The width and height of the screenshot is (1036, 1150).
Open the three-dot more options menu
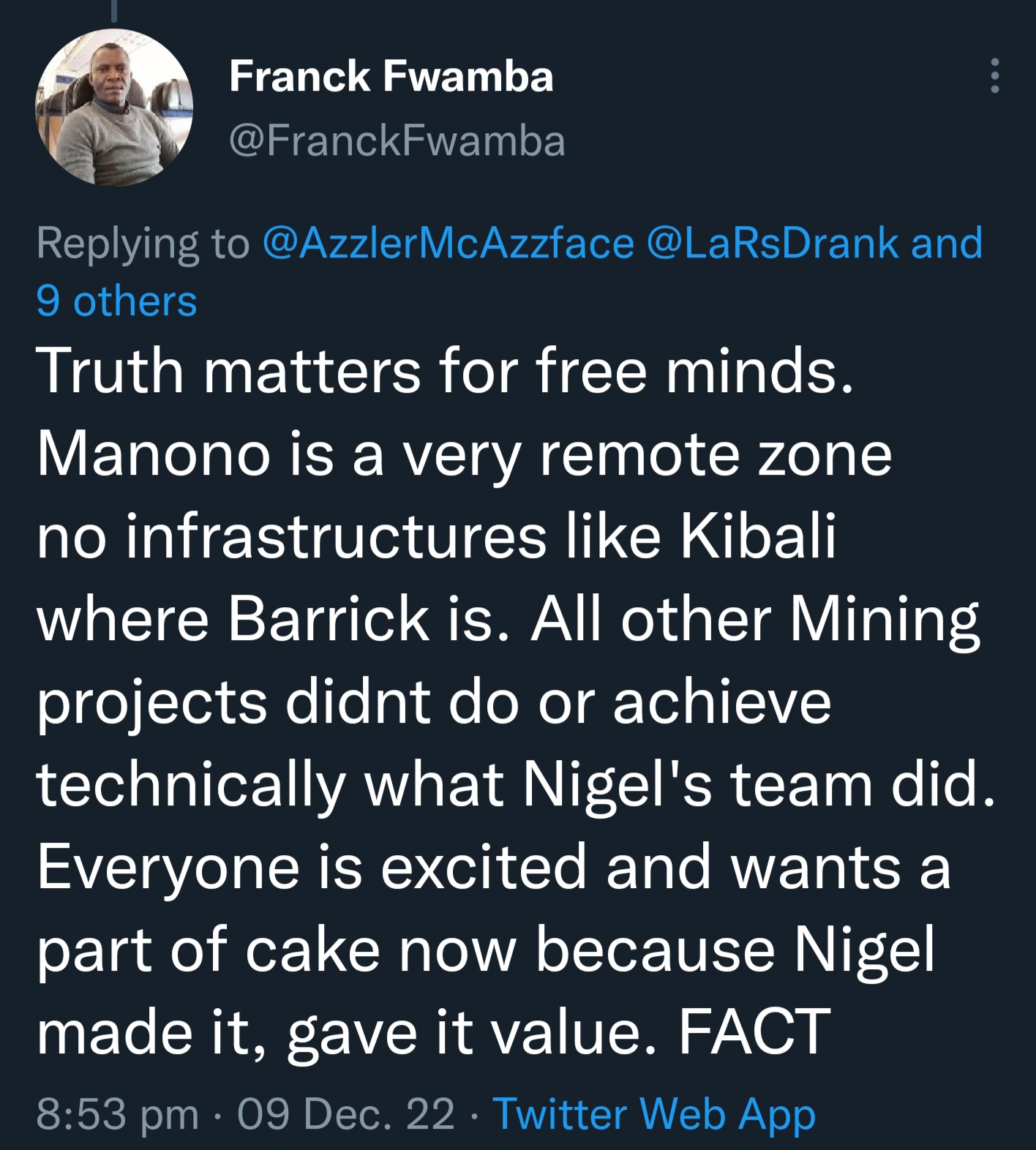click(x=994, y=76)
